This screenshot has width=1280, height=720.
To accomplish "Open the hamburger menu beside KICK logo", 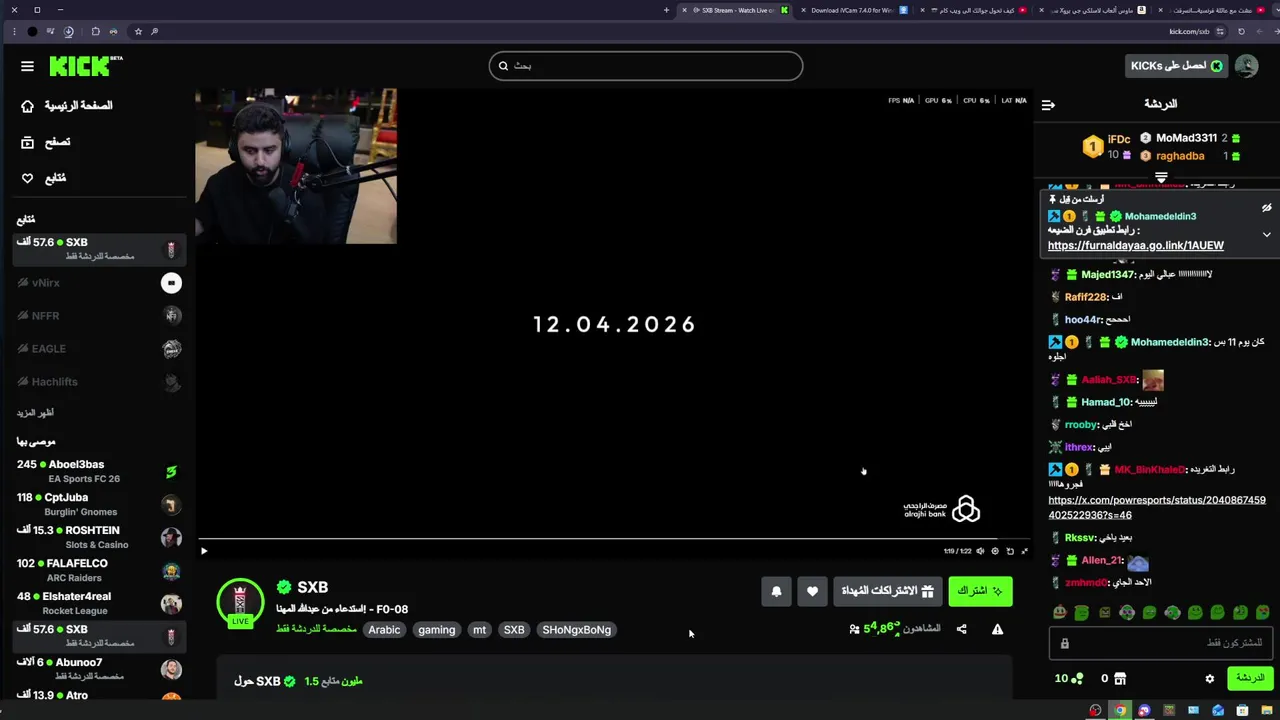I will coord(27,66).
